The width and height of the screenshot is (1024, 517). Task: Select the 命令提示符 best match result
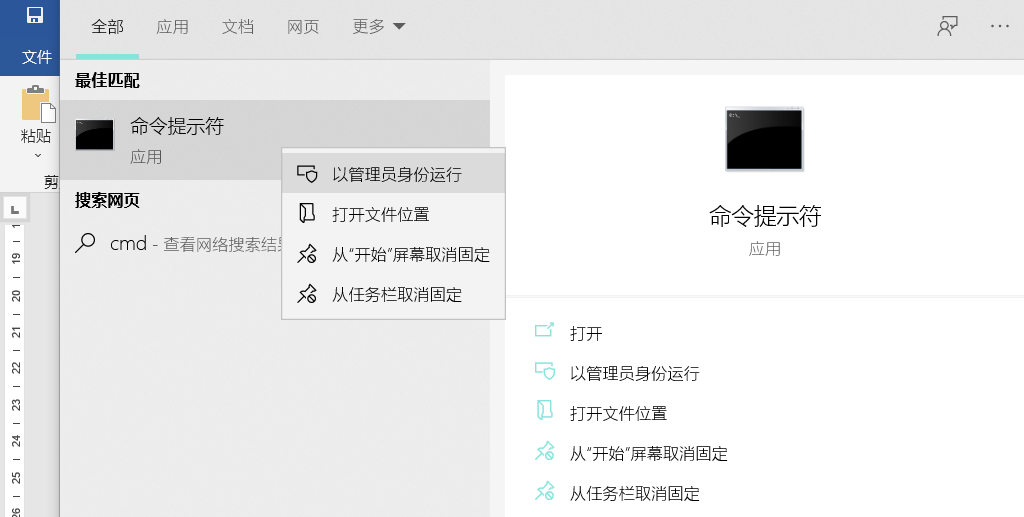(275, 140)
